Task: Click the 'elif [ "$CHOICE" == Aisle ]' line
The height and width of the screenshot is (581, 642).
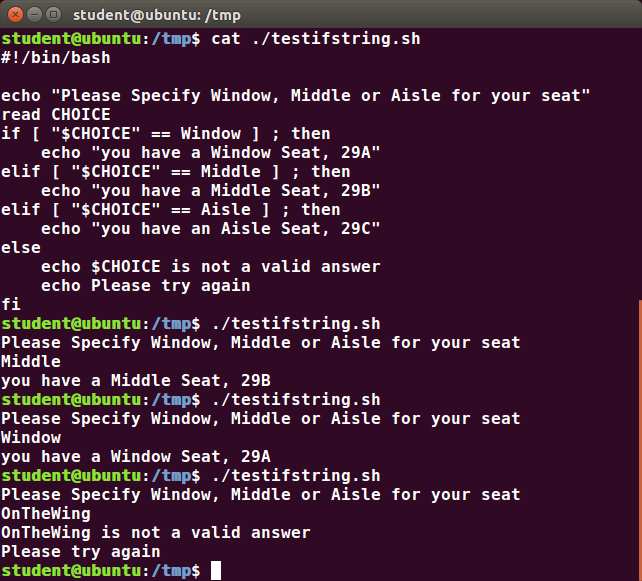Action: tap(171, 210)
